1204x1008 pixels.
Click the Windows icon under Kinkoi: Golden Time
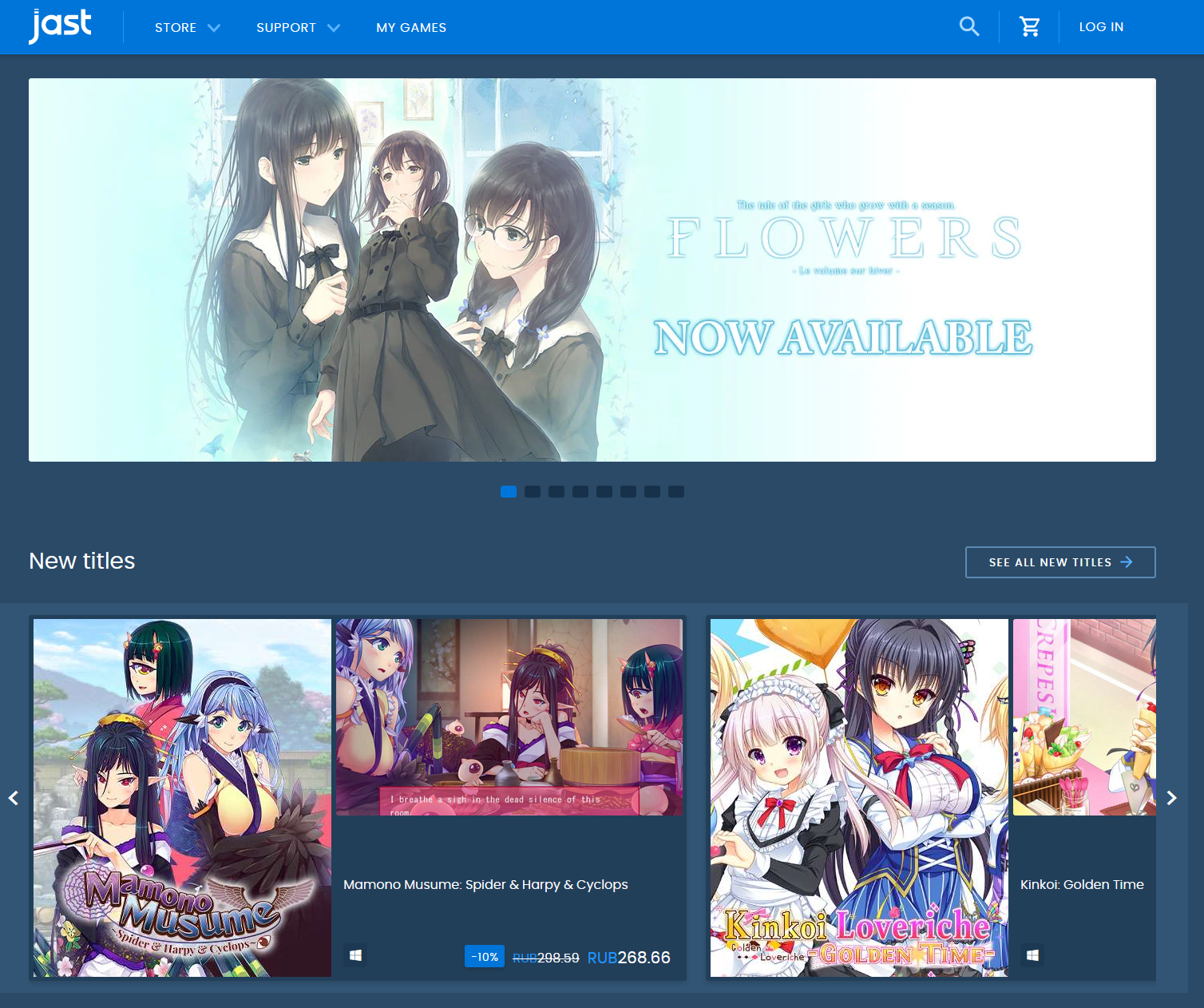[1032, 955]
